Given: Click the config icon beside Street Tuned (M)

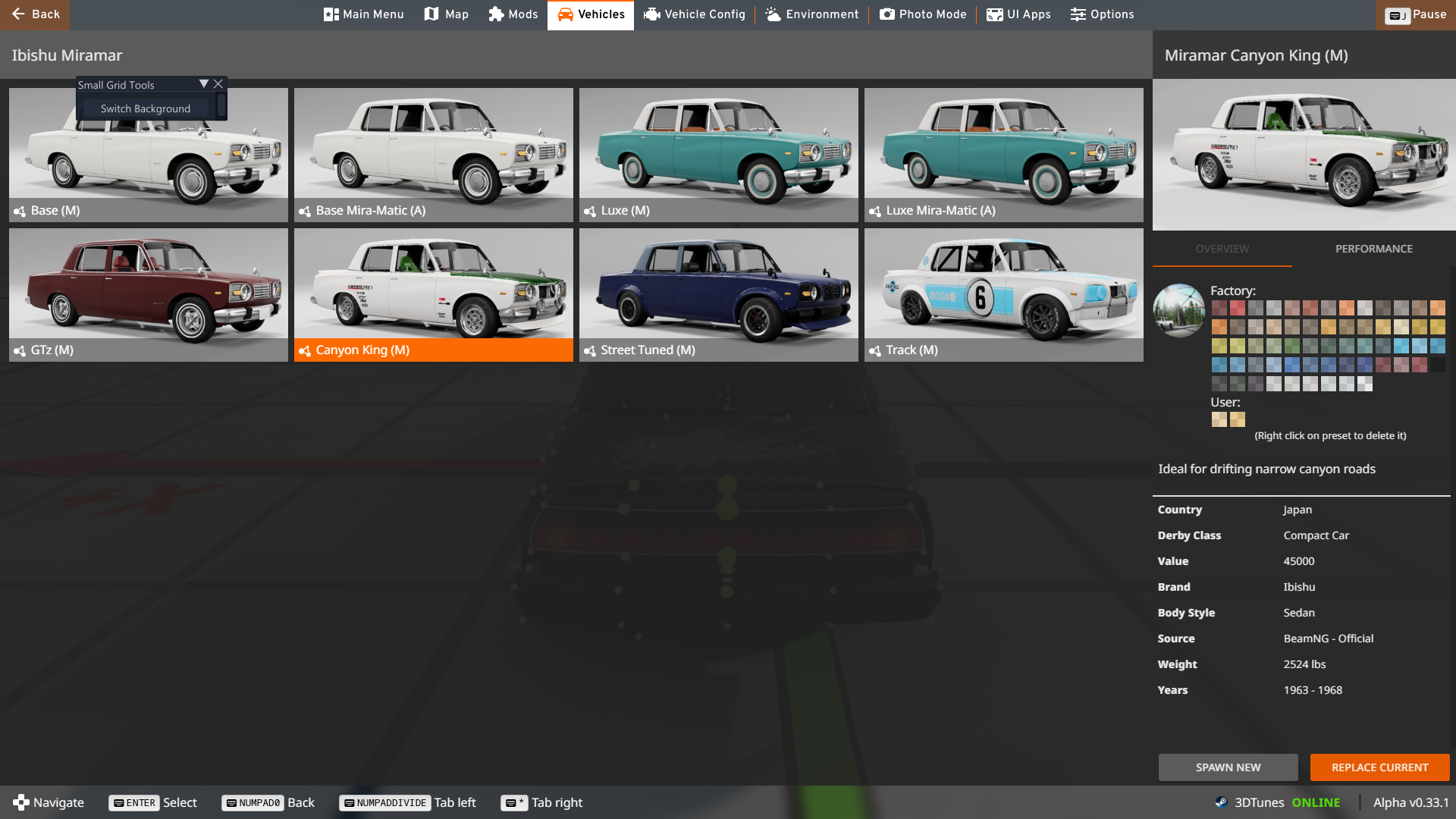Looking at the screenshot, I should [590, 351].
